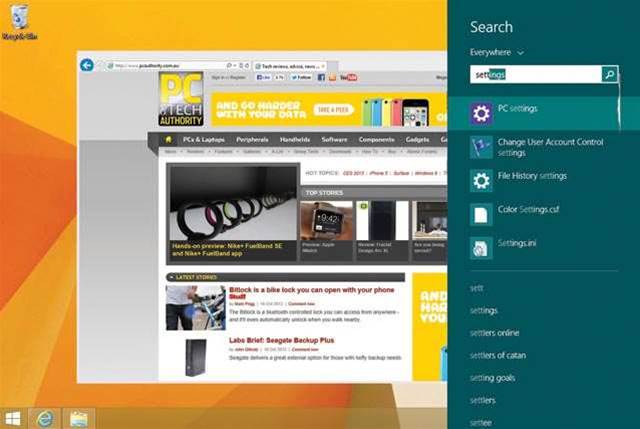Image resolution: width=640 pixels, height=429 pixels.
Task: Click the File History settings gear icon
Action: [x=482, y=180]
